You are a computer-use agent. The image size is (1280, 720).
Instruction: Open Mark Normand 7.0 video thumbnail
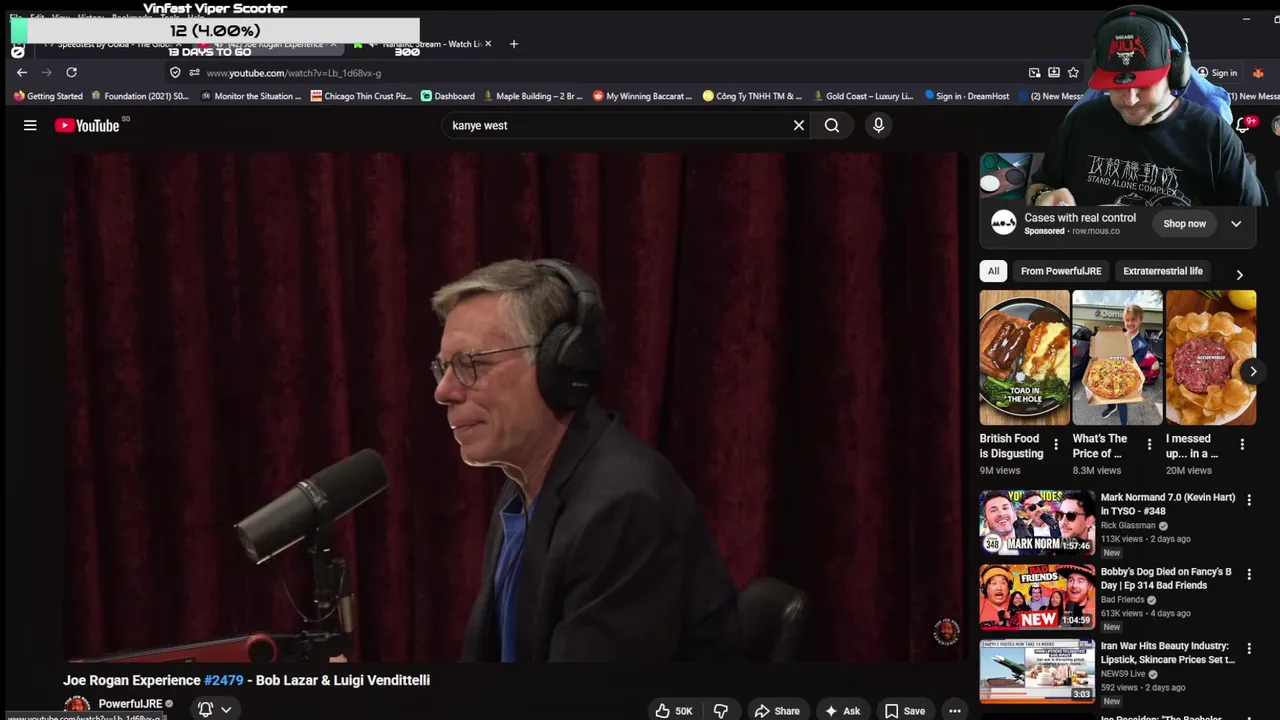coord(1037,522)
